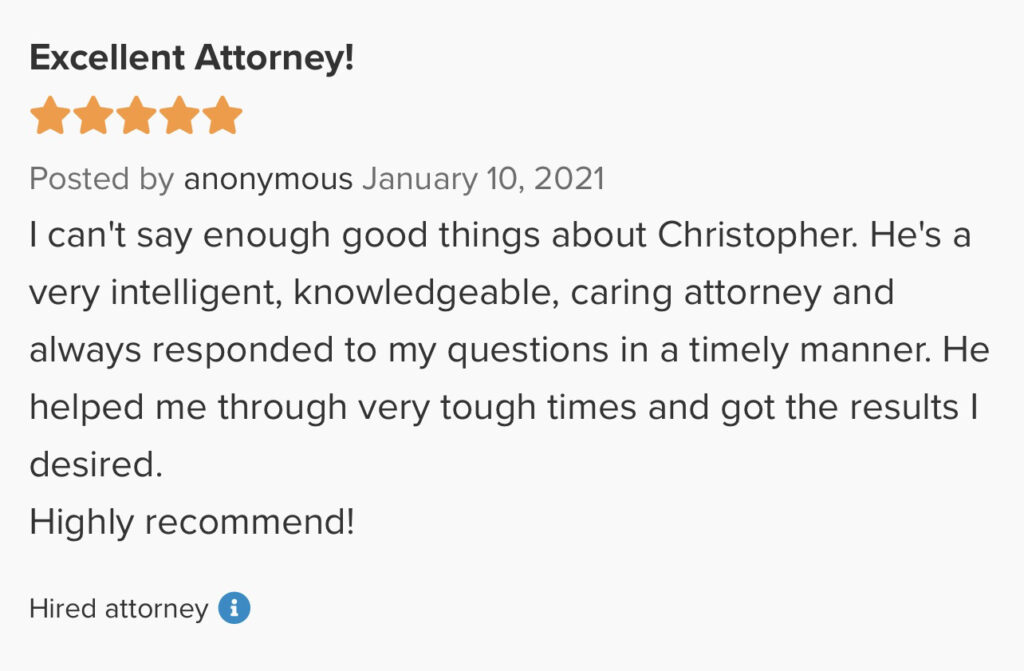Click the "Hired attorney" label text
This screenshot has width=1024, height=671.
118,608
